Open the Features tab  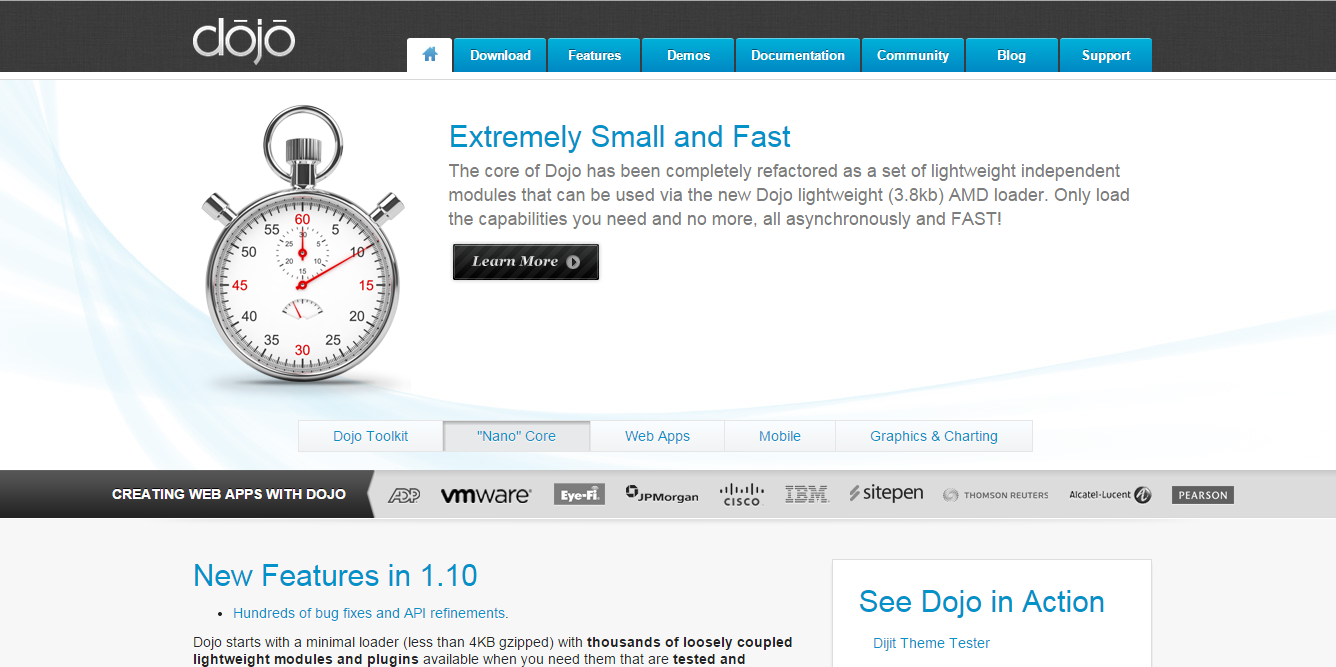coord(594,55)
